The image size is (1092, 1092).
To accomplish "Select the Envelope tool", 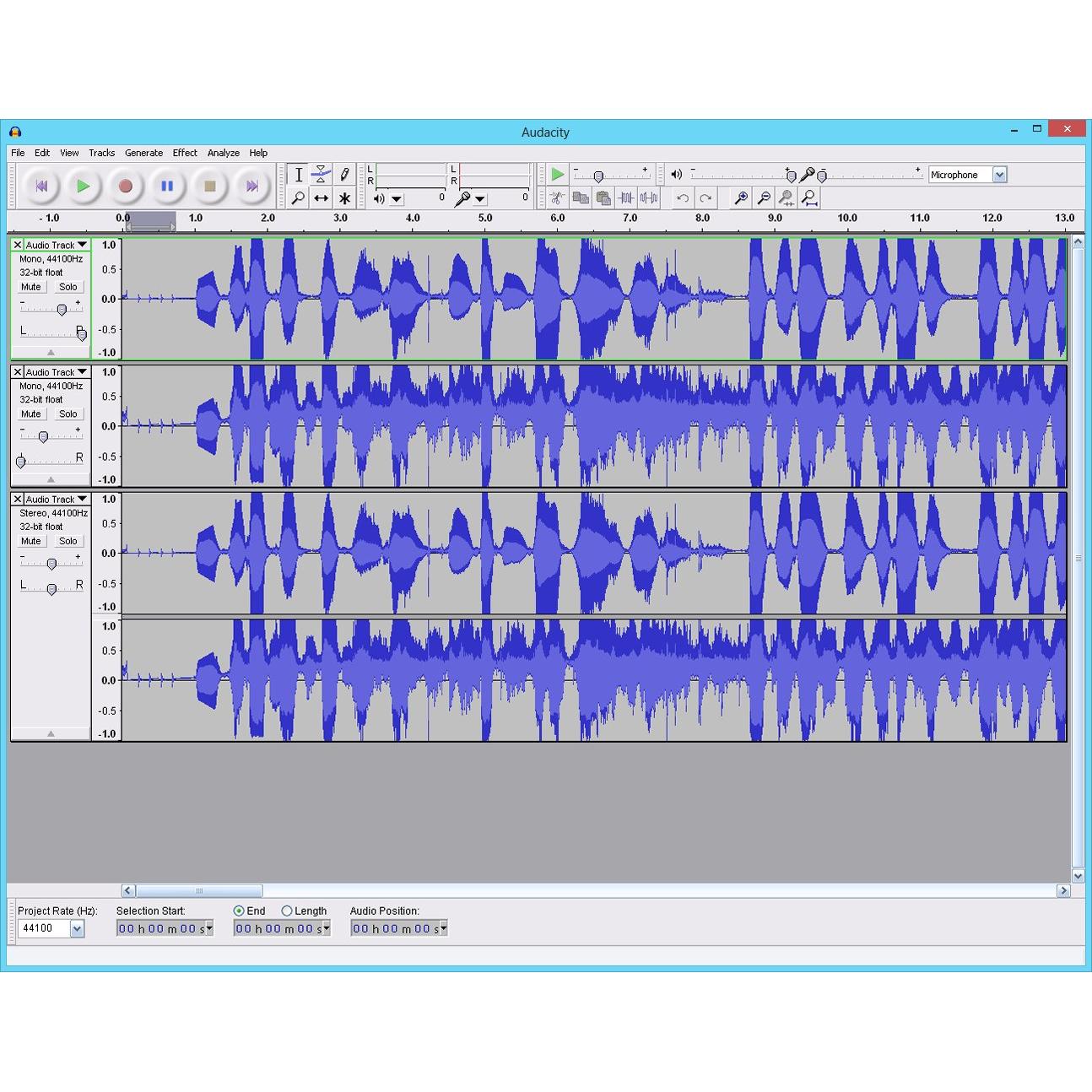I will (321, 175).
